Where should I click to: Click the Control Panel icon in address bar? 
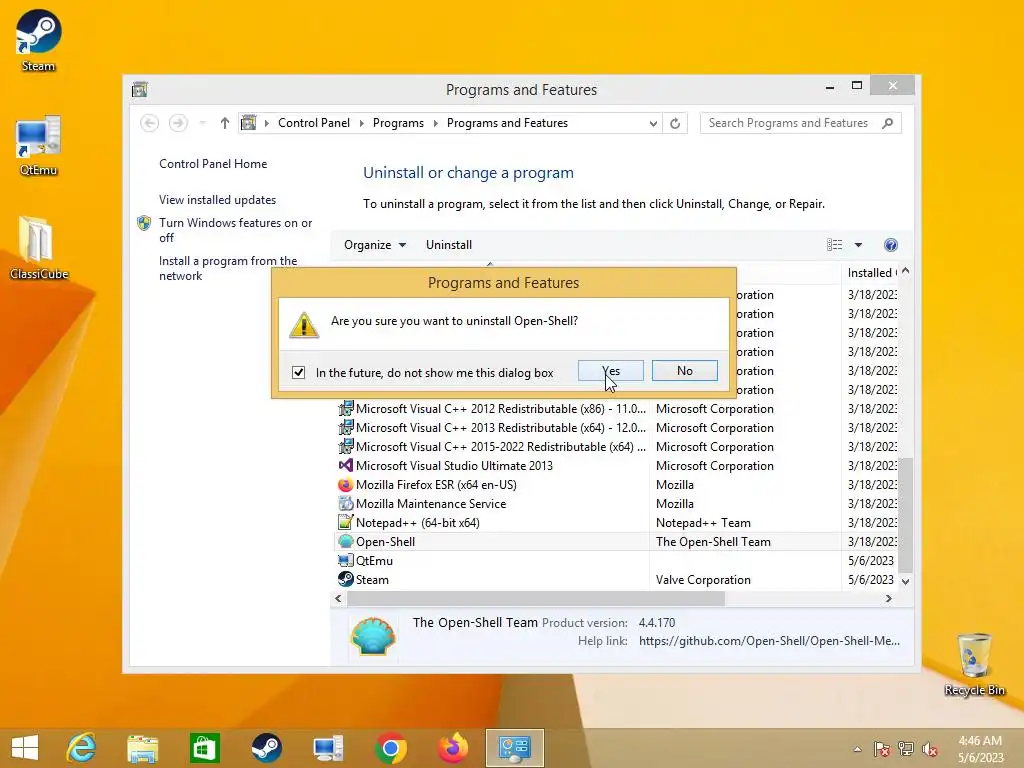point(249,123)
